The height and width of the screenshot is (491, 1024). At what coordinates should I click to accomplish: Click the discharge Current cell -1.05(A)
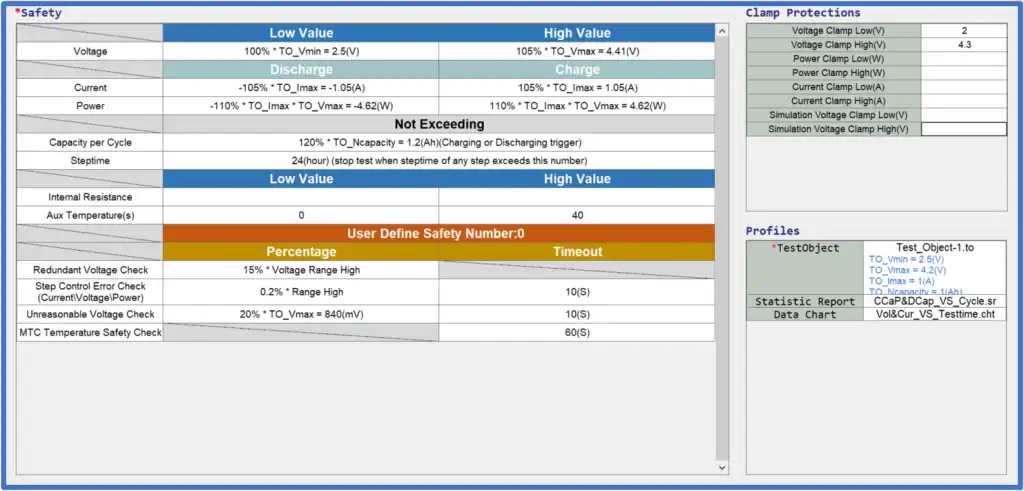pos(301,87)
